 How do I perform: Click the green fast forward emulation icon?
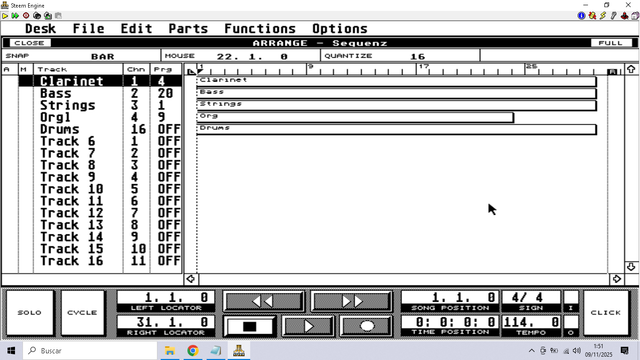pyautogui.click(x=15, y=16)
